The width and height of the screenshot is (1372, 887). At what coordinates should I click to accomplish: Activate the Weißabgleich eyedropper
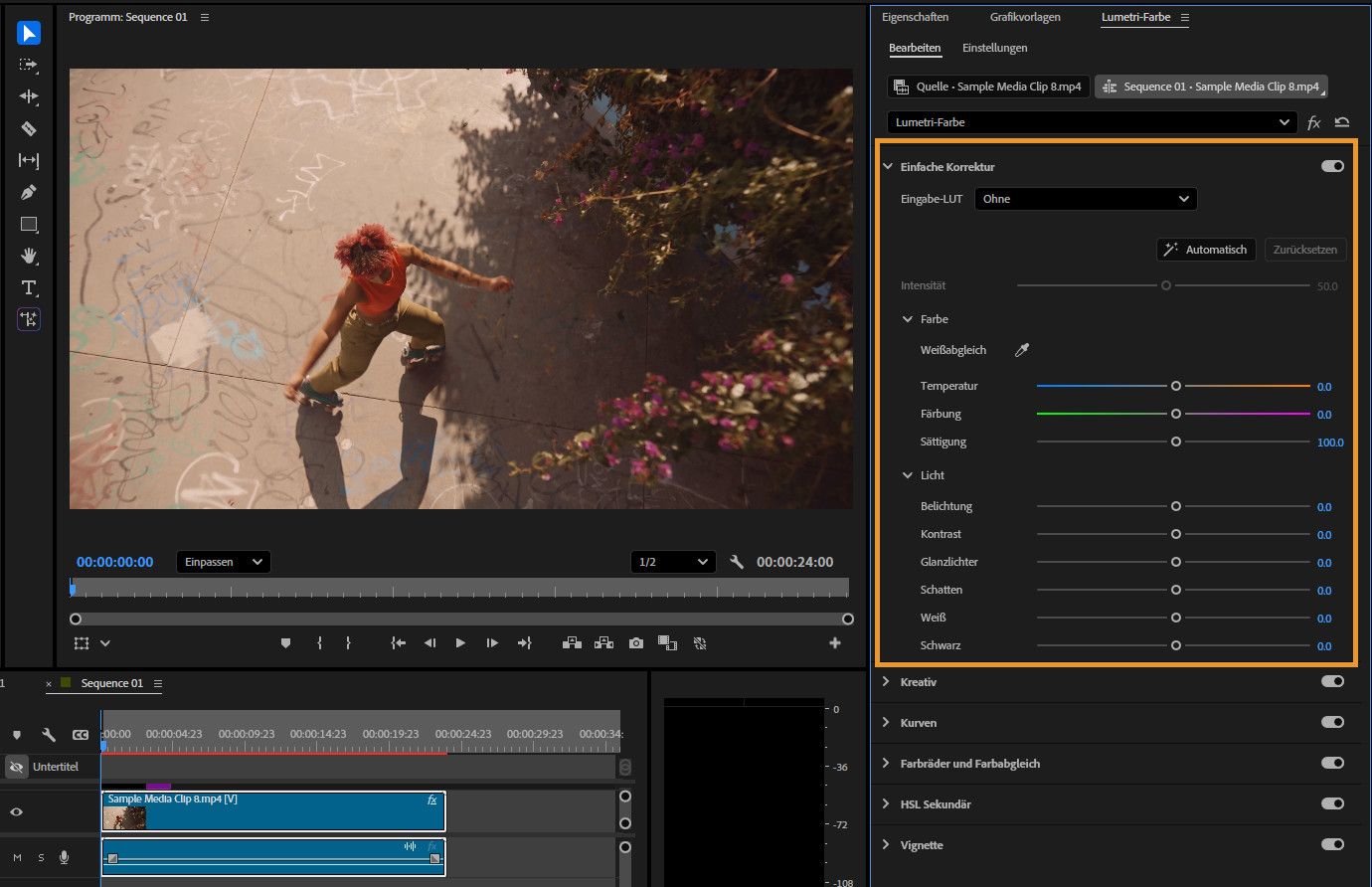click(1021, 349)
